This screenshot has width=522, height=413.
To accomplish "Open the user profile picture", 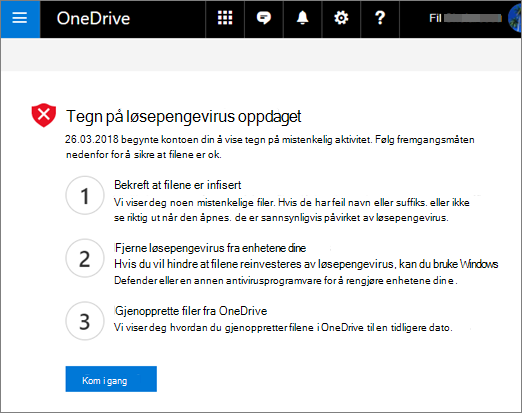I will 515,18.
